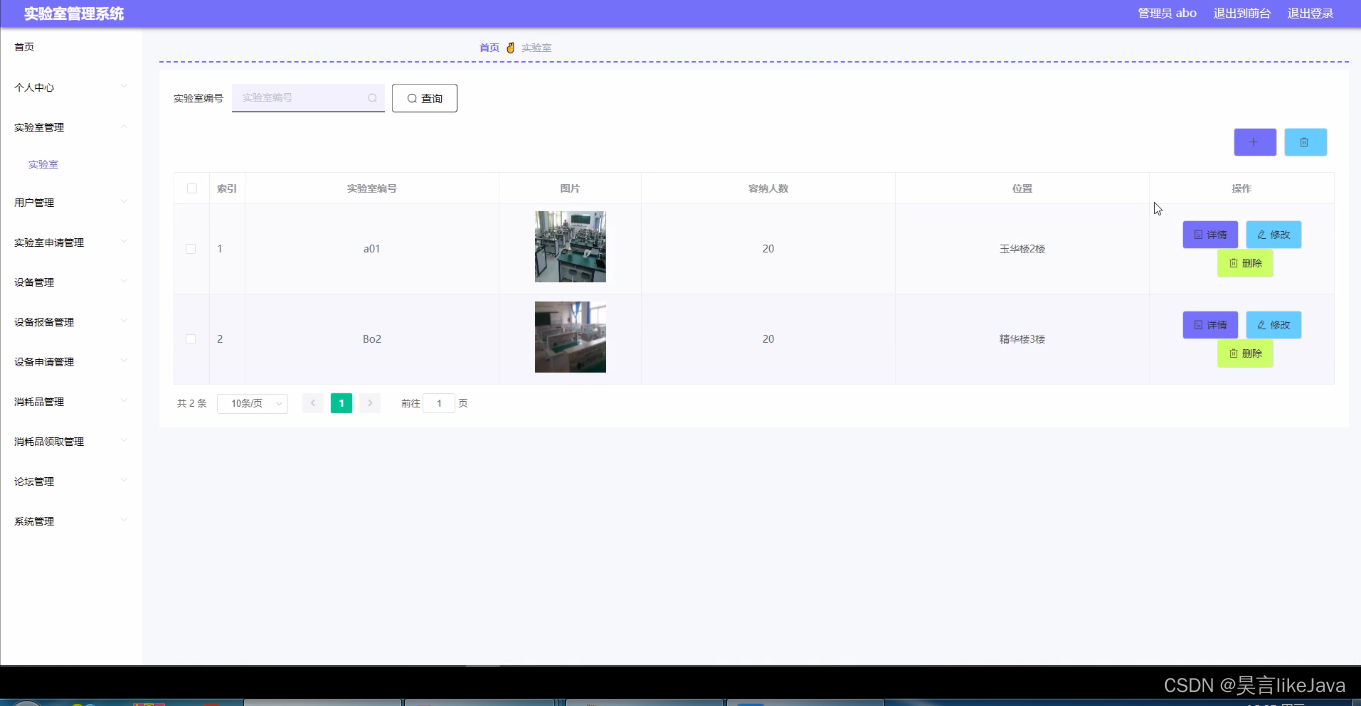Click the plus add-new-lab button

point(1254,142)
